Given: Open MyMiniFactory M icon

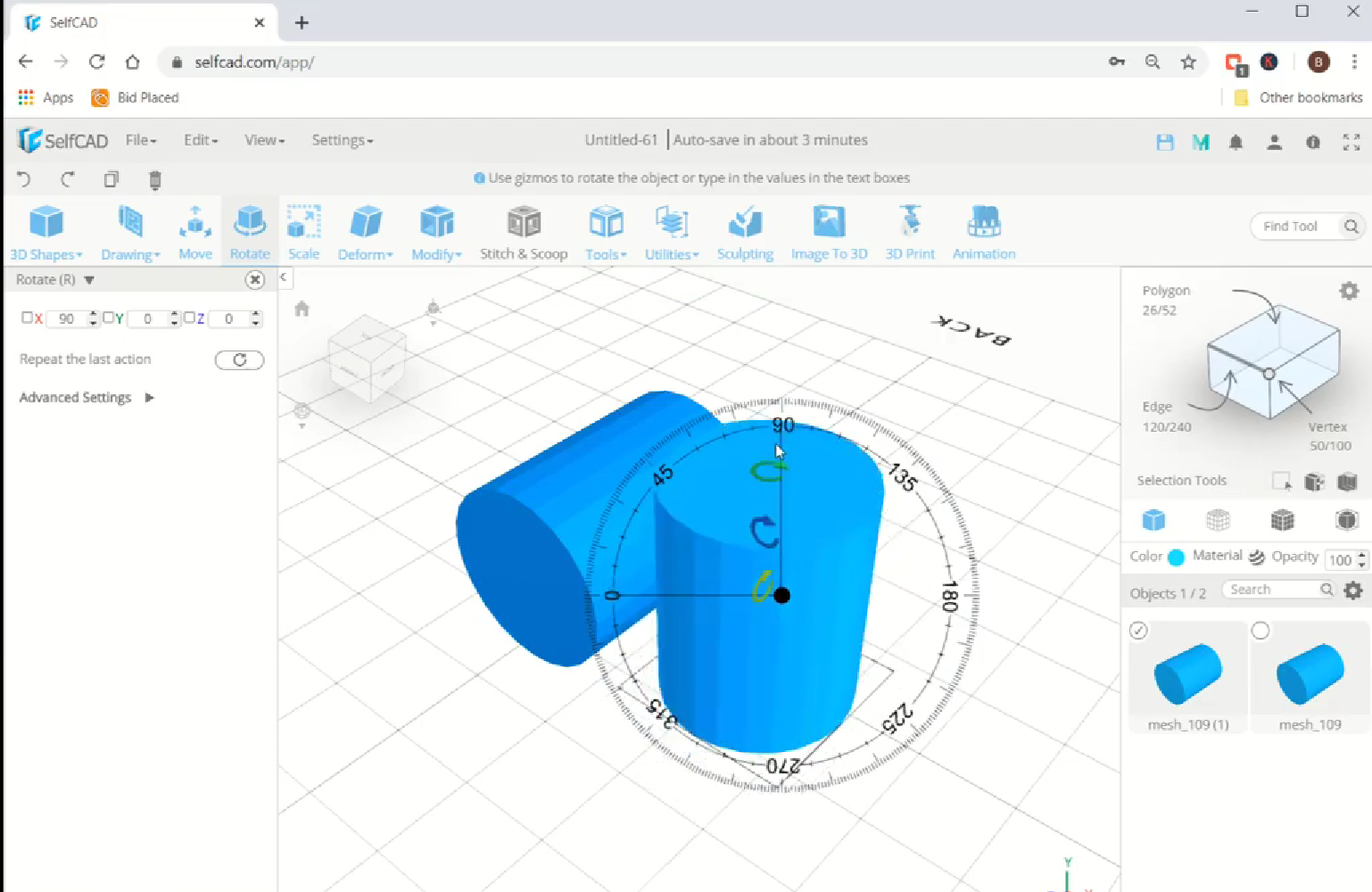Looking at the screenshot, I should pos(1201,142).
